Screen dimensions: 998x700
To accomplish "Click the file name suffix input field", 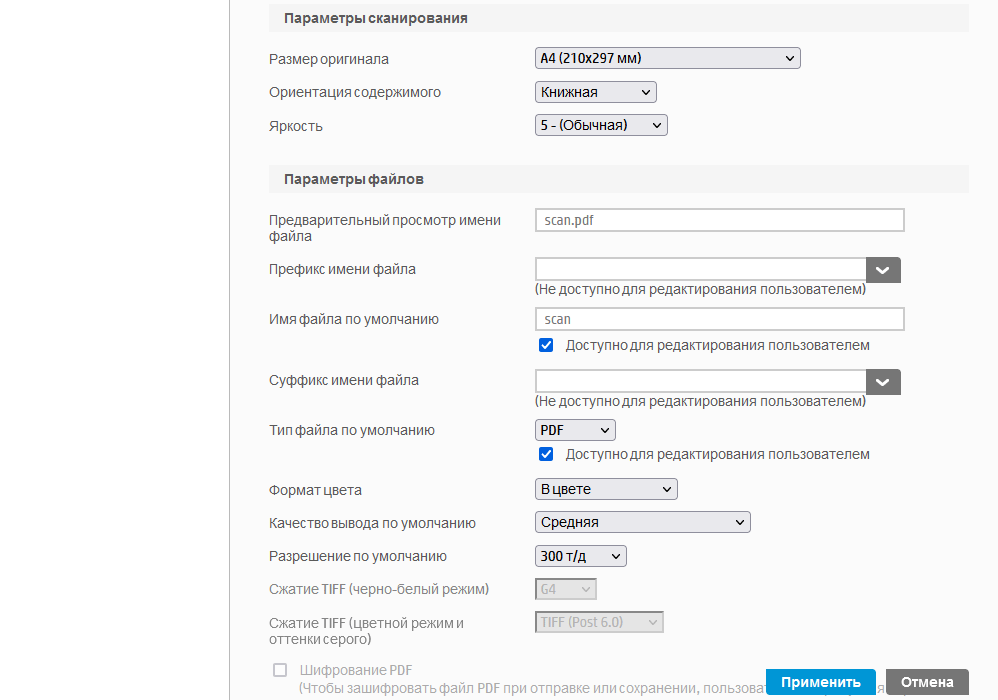I will (x=700, y=382).
